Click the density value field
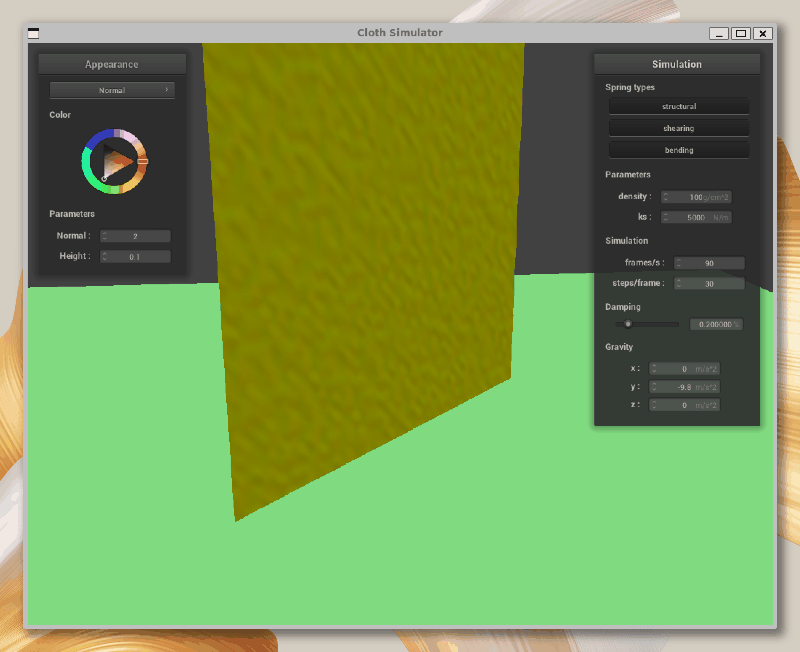This screenshot has width=800, height=652. (x=696, y=197)
